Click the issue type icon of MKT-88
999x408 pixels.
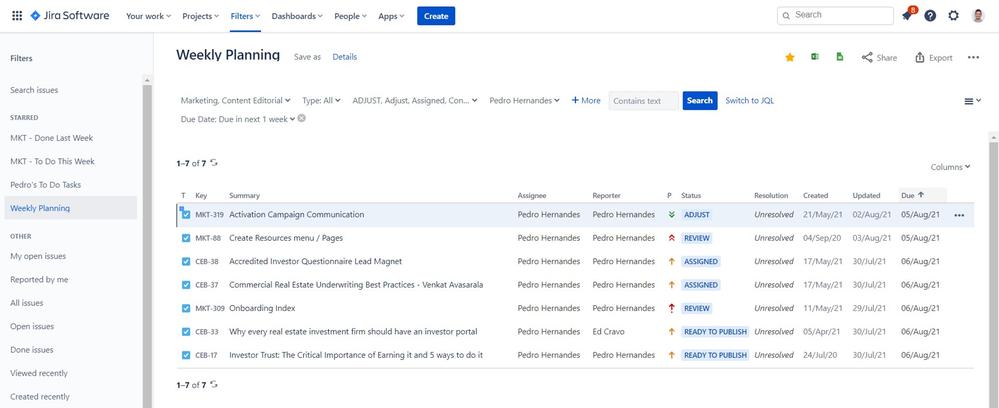click(x=185, y=238)
